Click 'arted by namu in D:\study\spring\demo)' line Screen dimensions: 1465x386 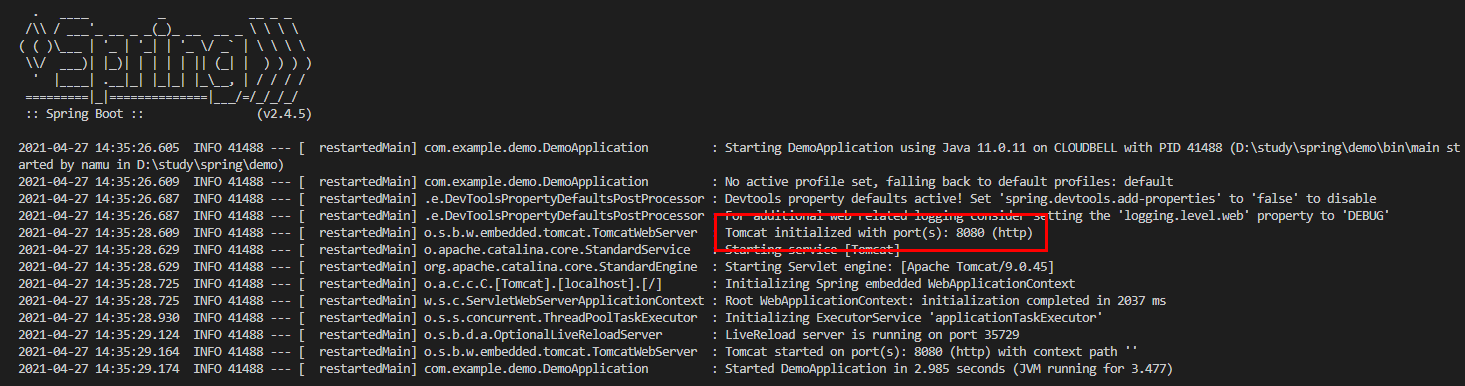click(x=152, y=165)
